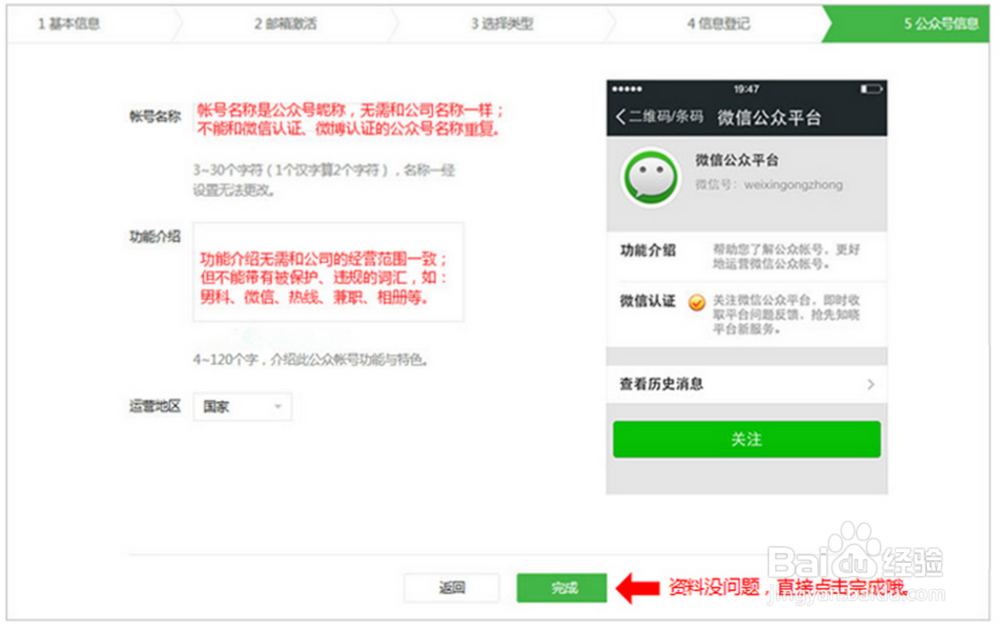The image size is (1000, 628).
Task: Click 微信公众平台 title in preview header
Action: coord(769,117)
